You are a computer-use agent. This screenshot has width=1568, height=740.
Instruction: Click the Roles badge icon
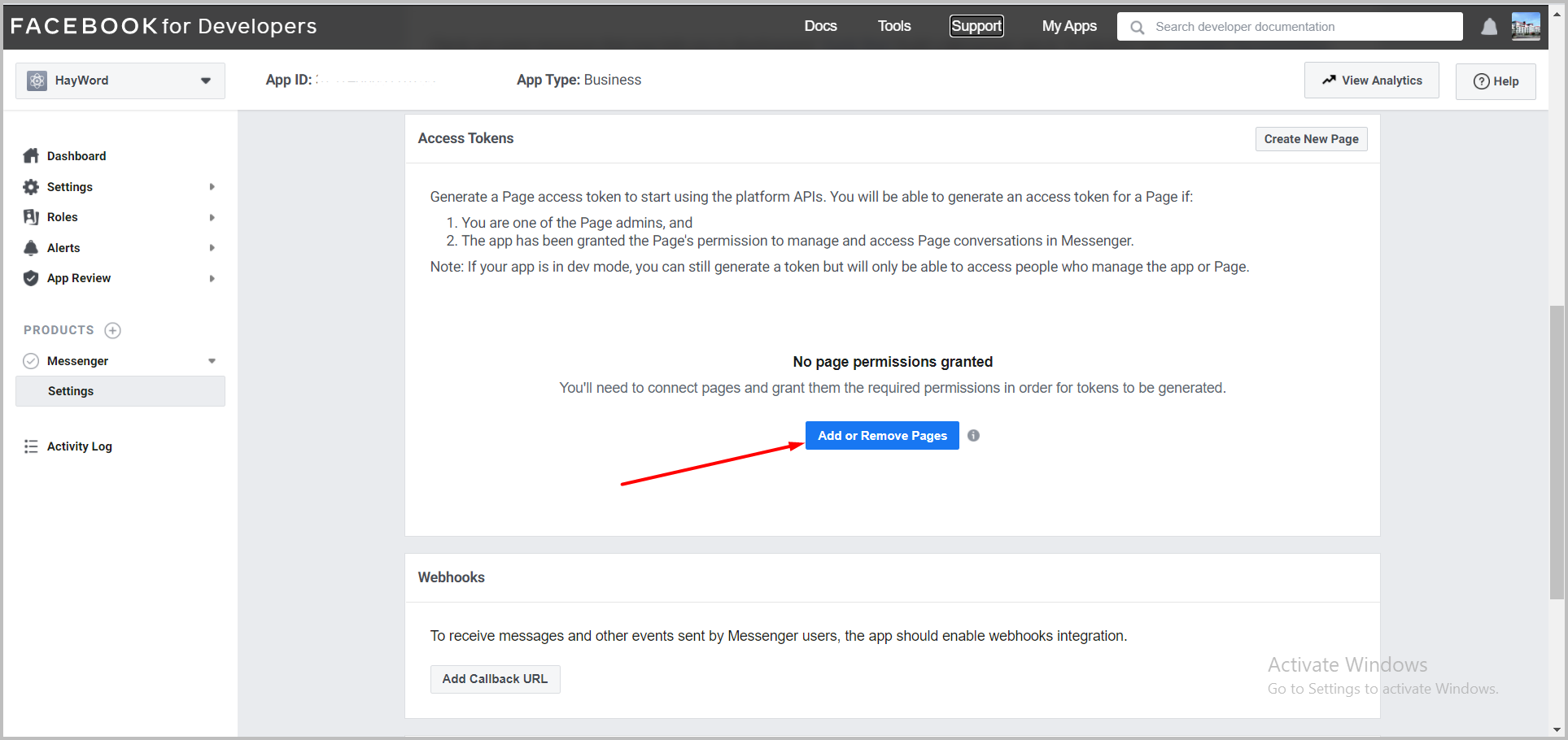(x=31, y=217)
